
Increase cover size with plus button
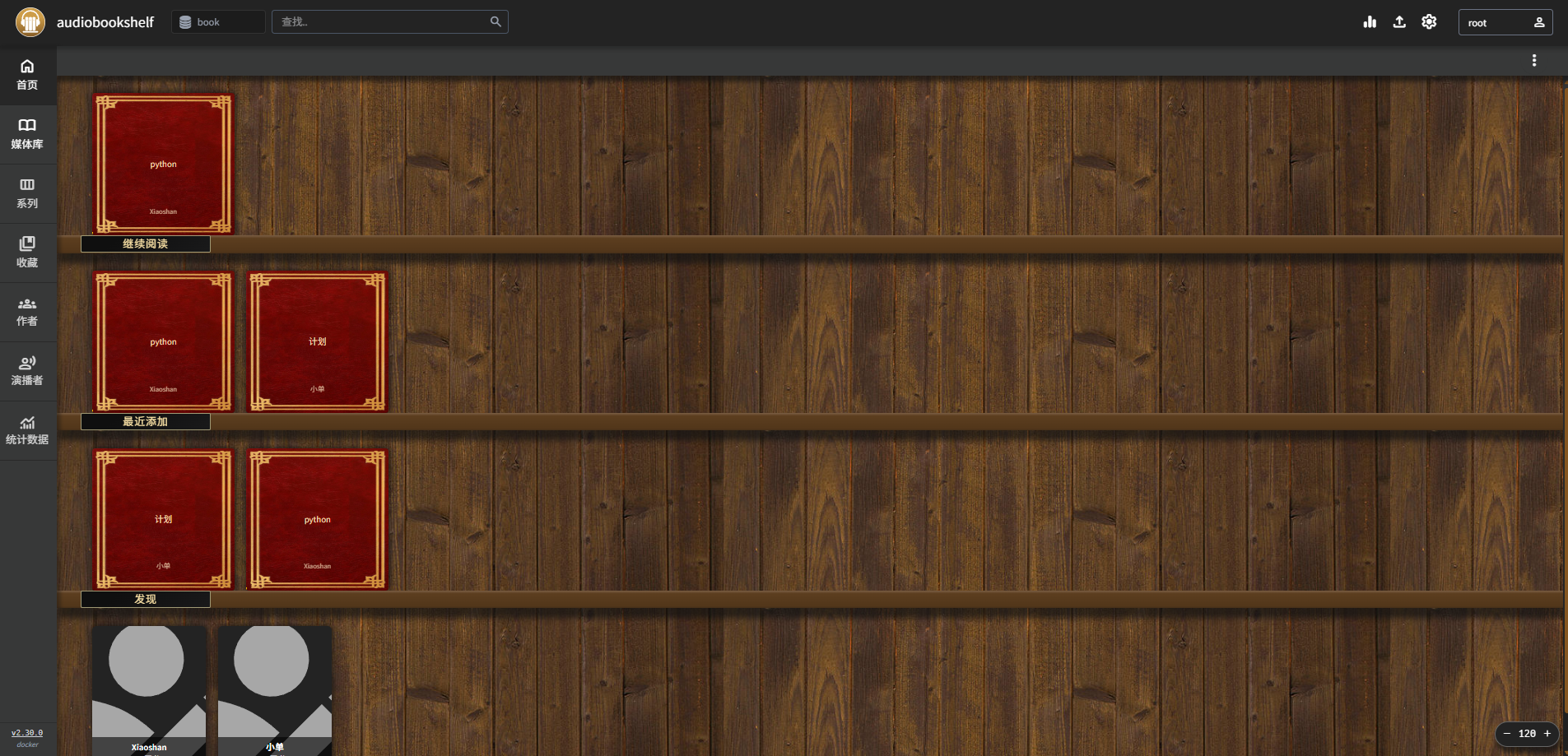pyautogui.click(x=1547, y=734)
